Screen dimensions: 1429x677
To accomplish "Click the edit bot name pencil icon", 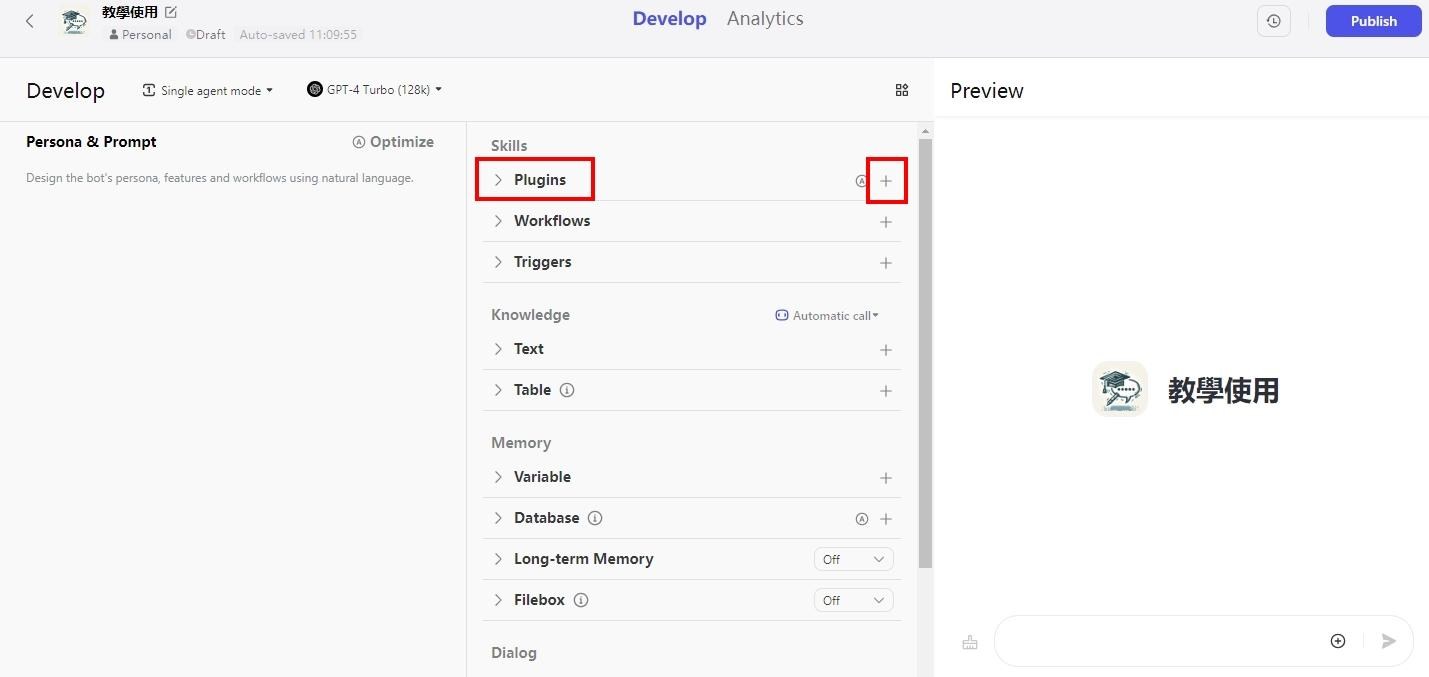I will (171, 12).
